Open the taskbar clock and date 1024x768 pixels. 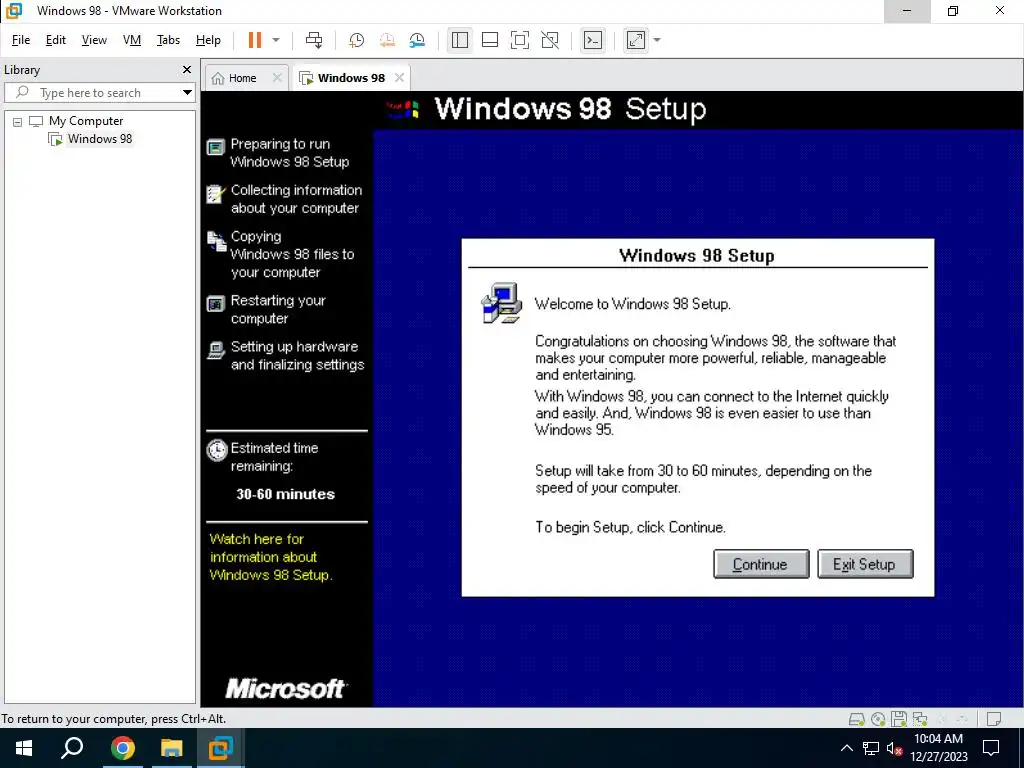(938, 748)
